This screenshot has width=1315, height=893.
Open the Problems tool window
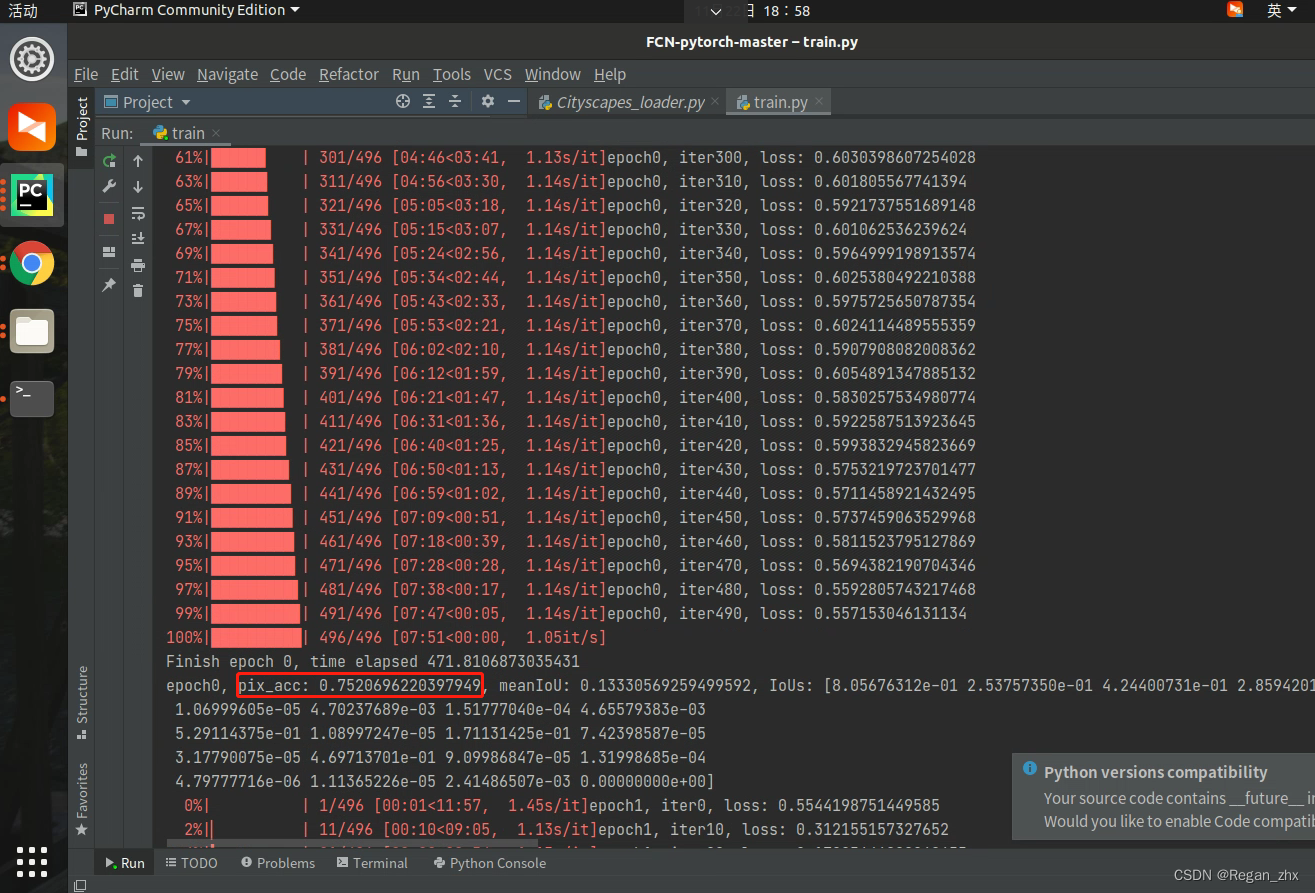[x=278, y=863]
